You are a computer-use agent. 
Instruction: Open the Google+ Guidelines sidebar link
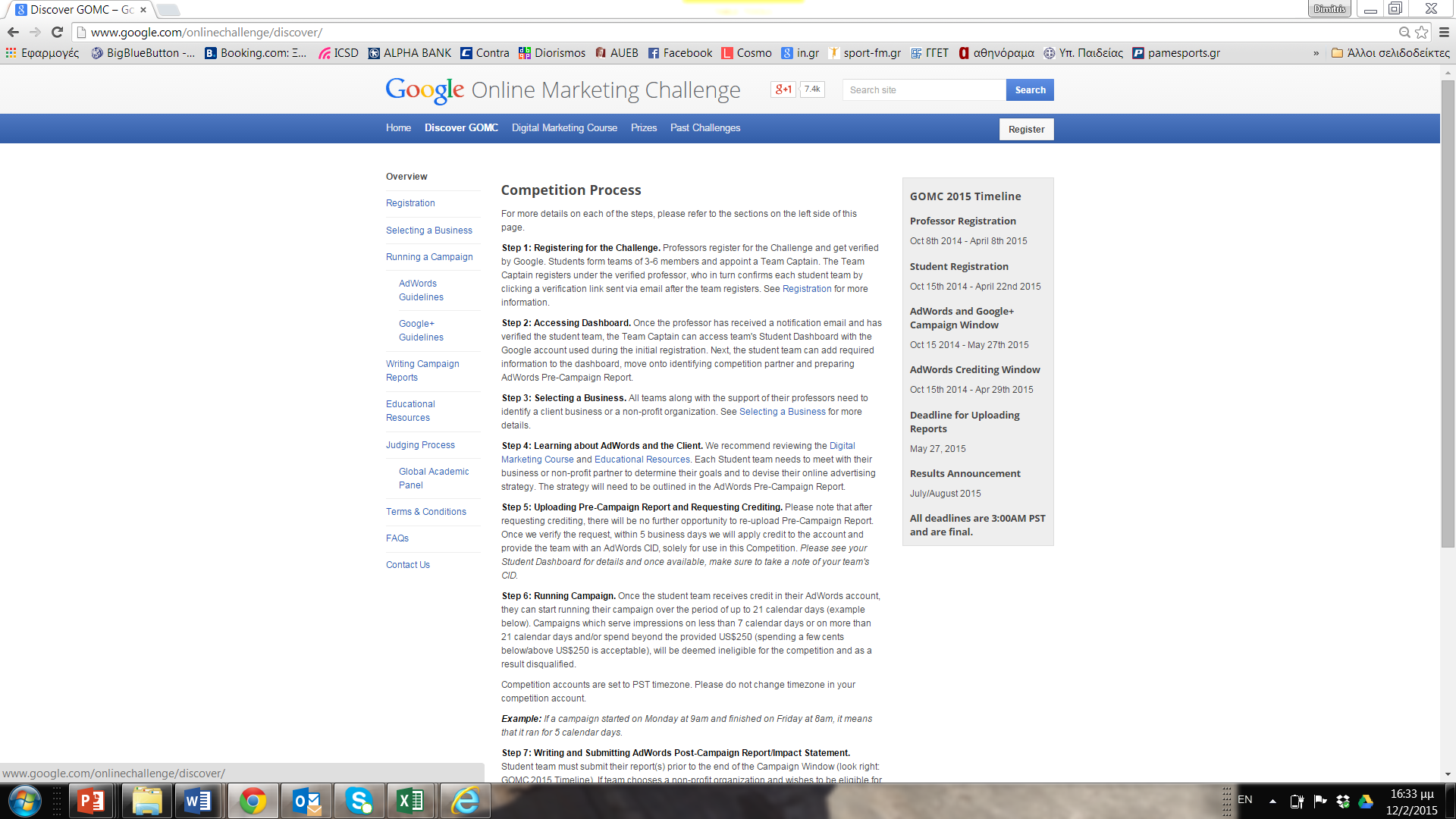[x=422, y=331]
